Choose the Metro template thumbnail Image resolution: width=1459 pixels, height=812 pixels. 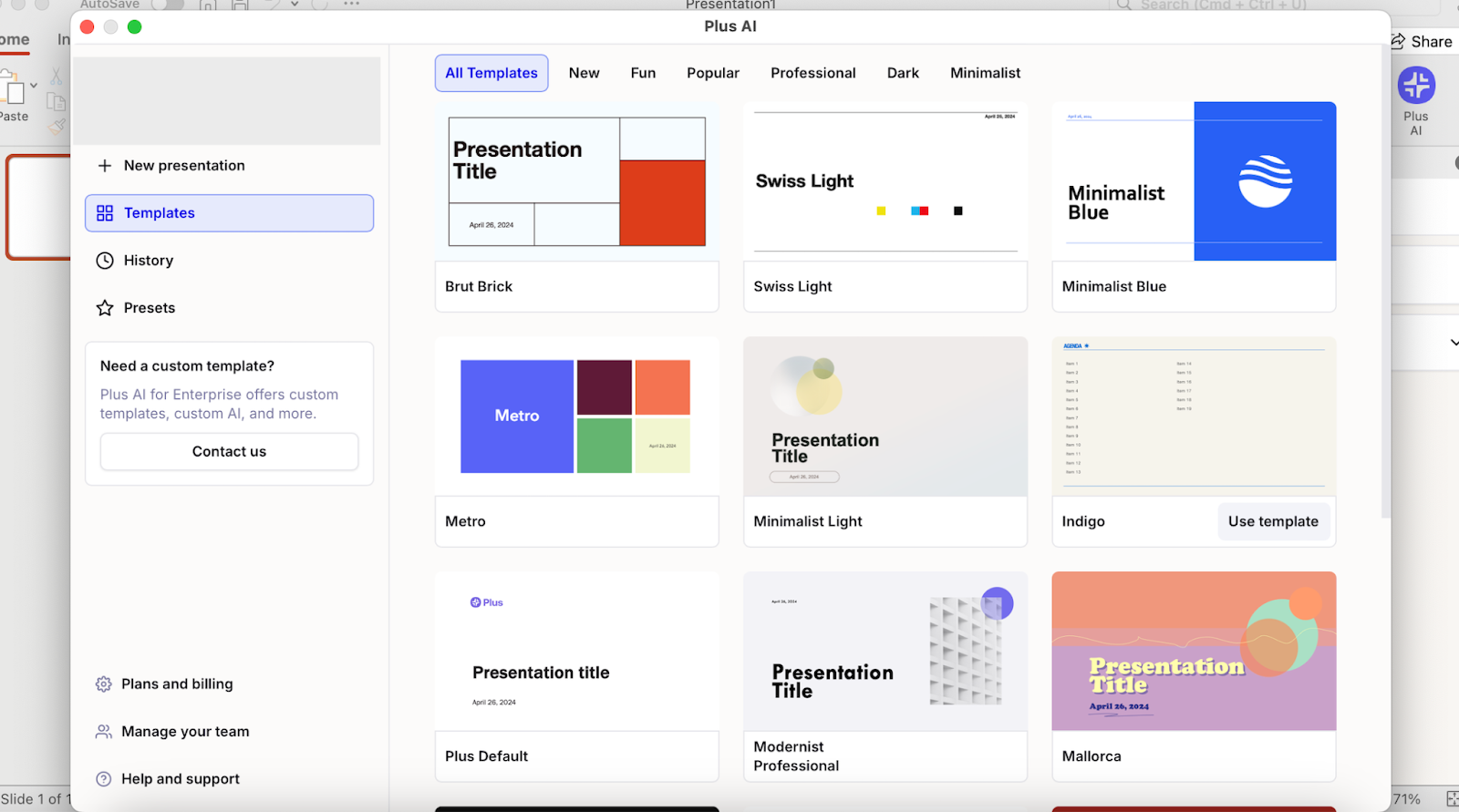click(x=577, y=416)
